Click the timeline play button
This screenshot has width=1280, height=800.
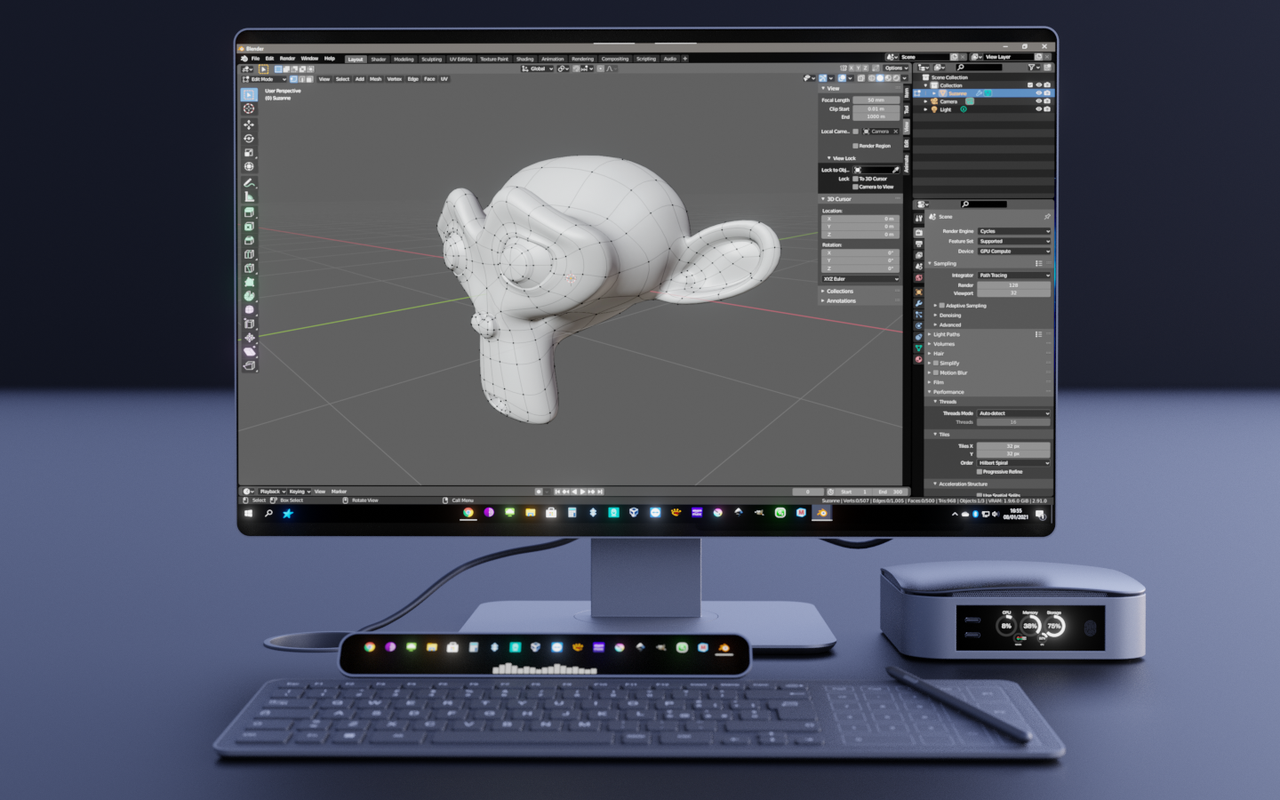coord(583,491)
